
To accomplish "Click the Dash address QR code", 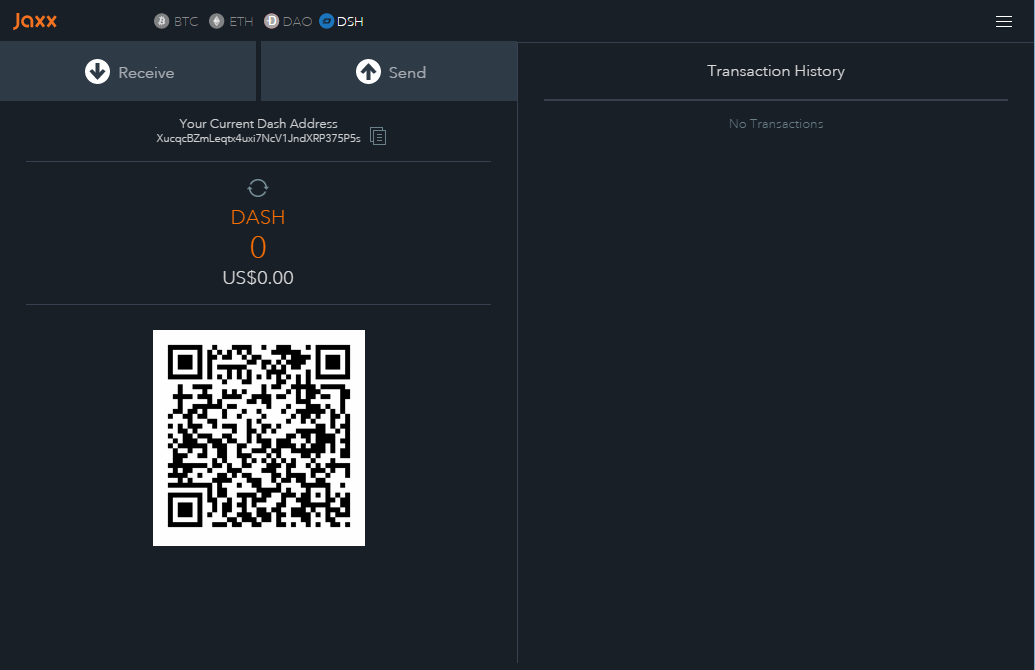I will (x=259, y=438).
